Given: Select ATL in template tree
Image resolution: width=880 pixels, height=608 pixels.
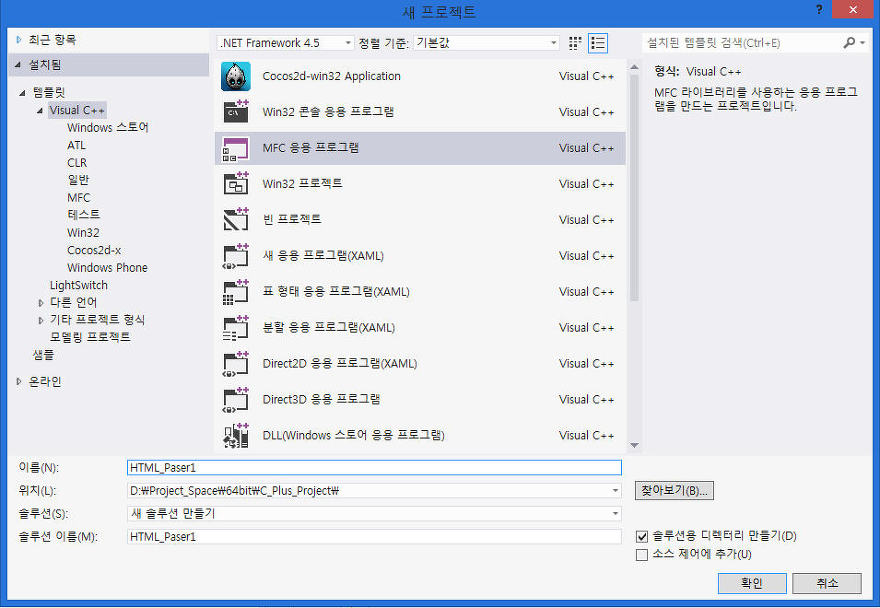Looking at the screenshot, I should 76,145.
